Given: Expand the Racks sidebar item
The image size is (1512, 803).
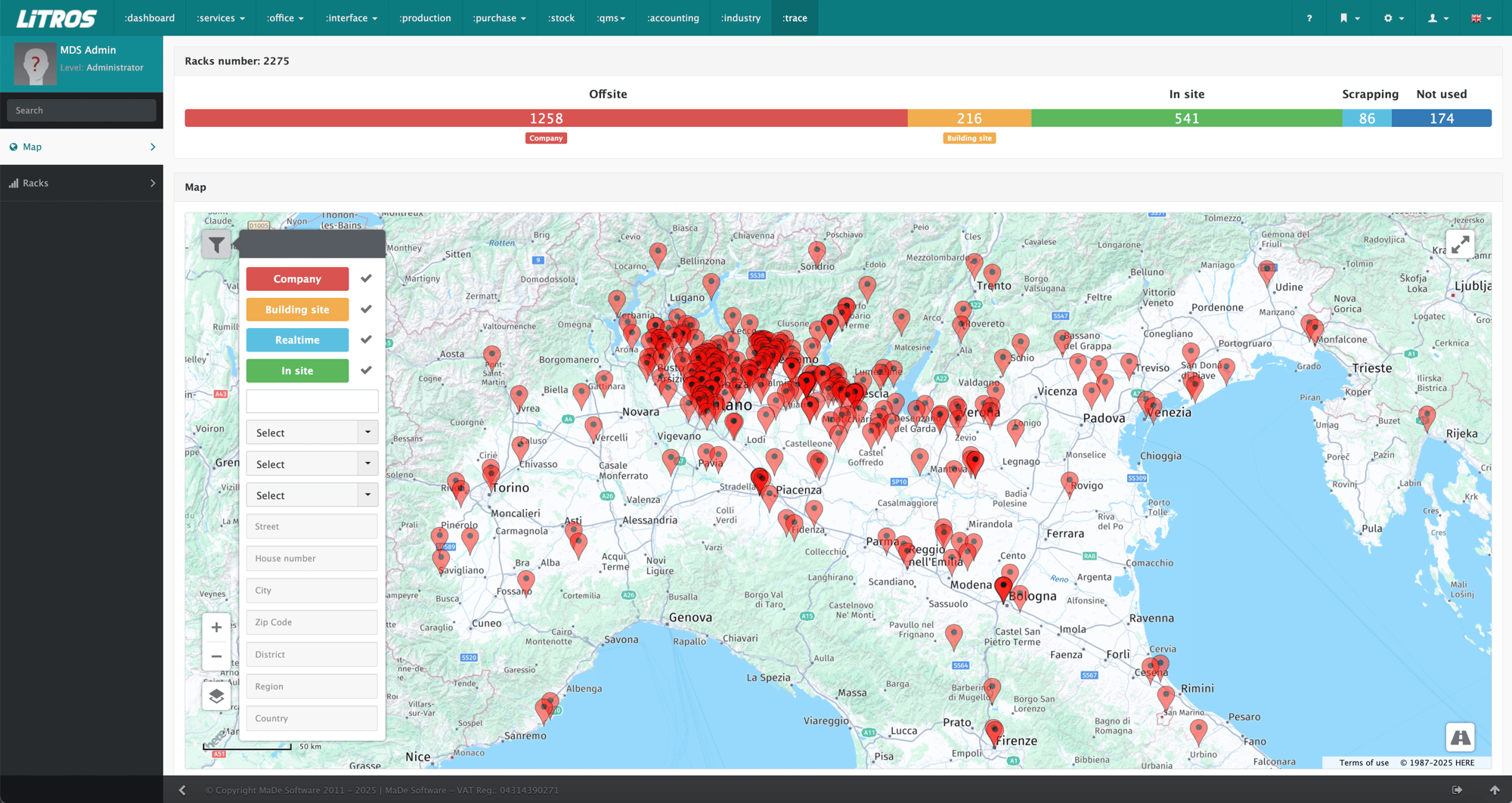Looking at the screenshot, I should click(x=82, y=183).
